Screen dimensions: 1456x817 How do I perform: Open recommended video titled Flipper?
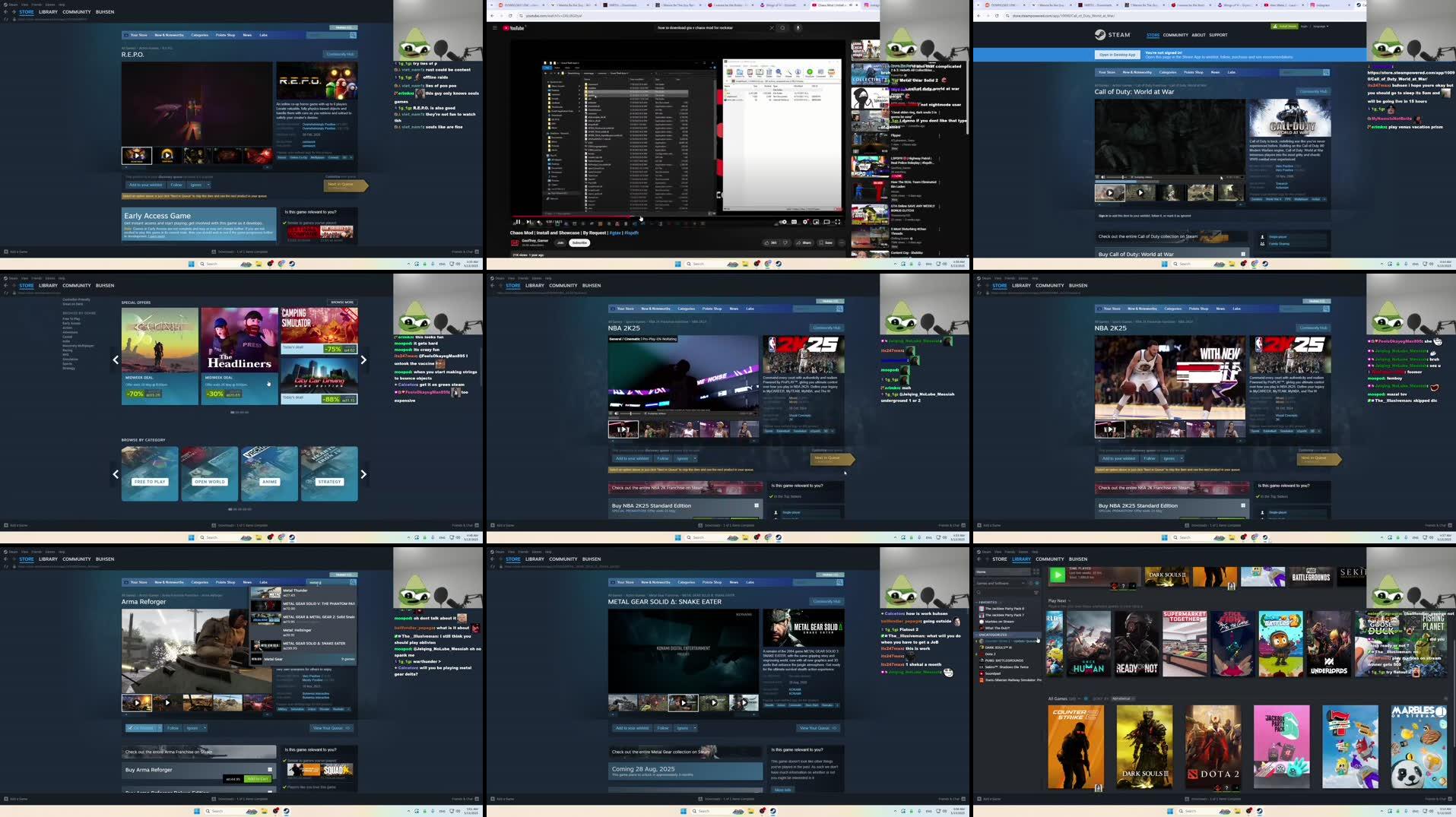pyautogui.click(x=895, y=135)
